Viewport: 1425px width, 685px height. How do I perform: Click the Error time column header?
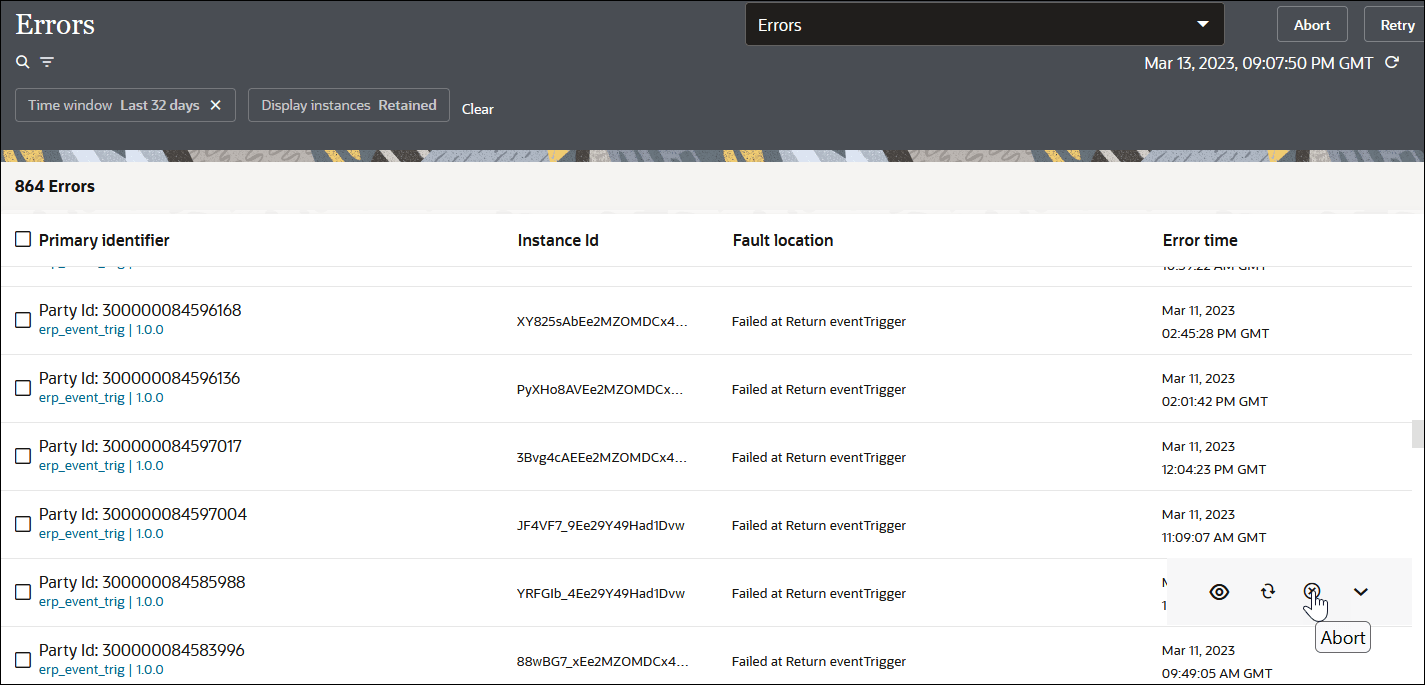(1200, 240)
